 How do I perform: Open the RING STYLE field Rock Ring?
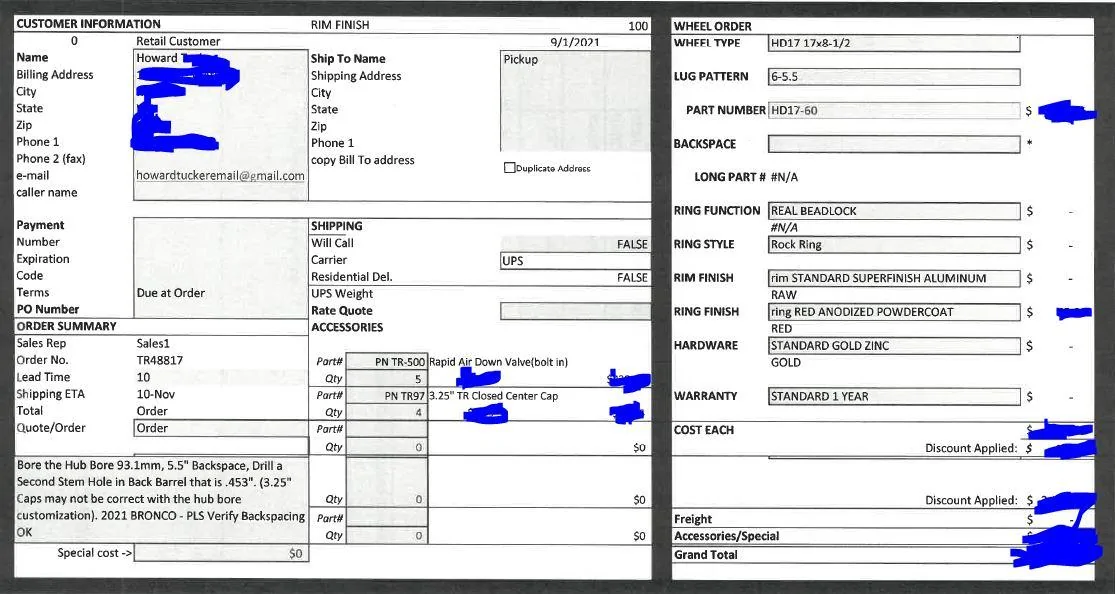pyautogui.click(x=894, y=245)
